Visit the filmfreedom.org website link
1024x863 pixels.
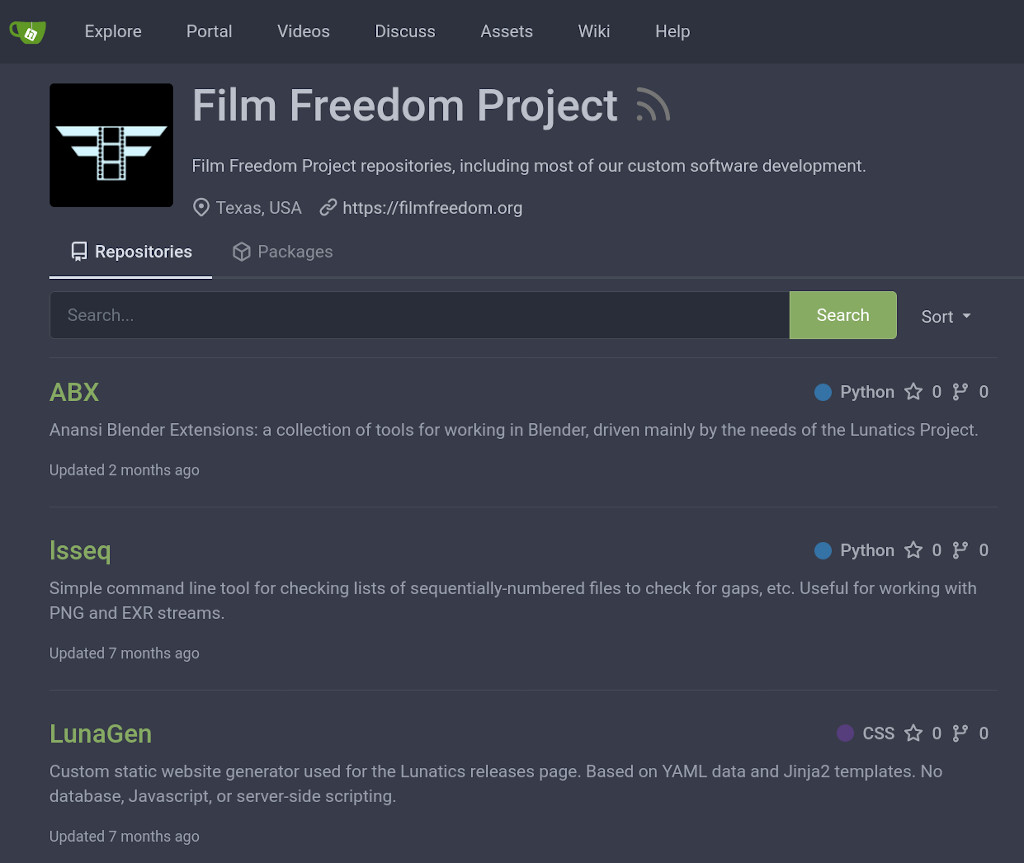point(432,208)
